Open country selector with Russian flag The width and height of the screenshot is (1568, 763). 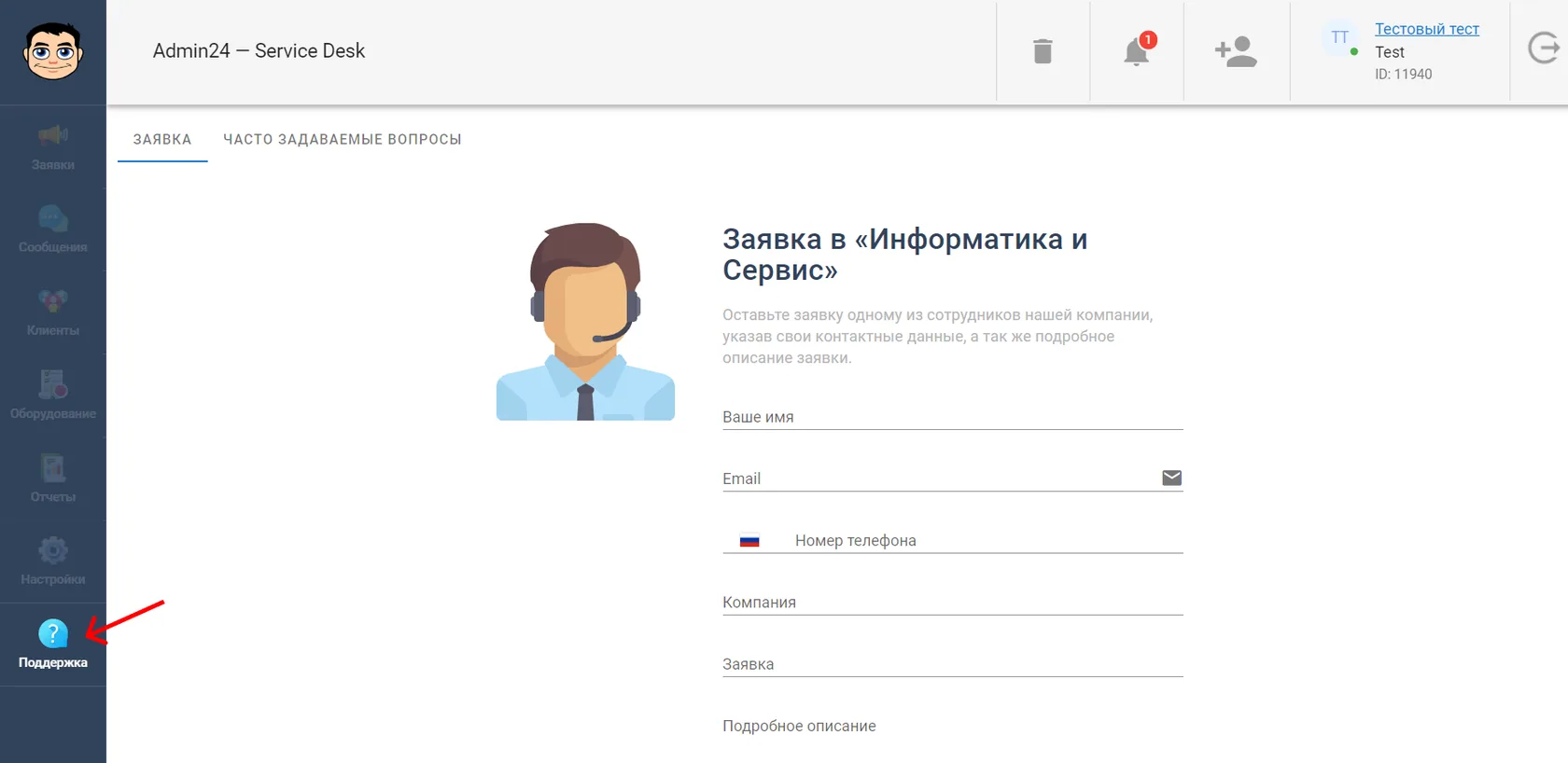coord(749,540)
